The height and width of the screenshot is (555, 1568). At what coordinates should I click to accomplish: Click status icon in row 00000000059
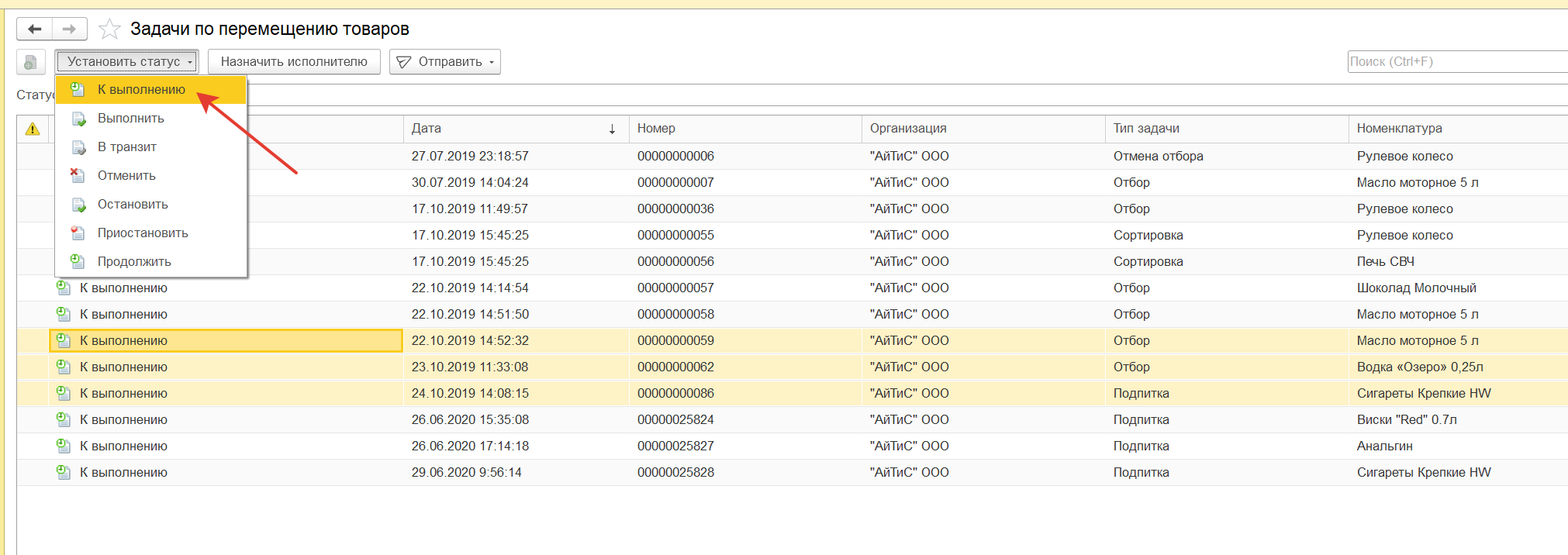(x=64, y=341)
